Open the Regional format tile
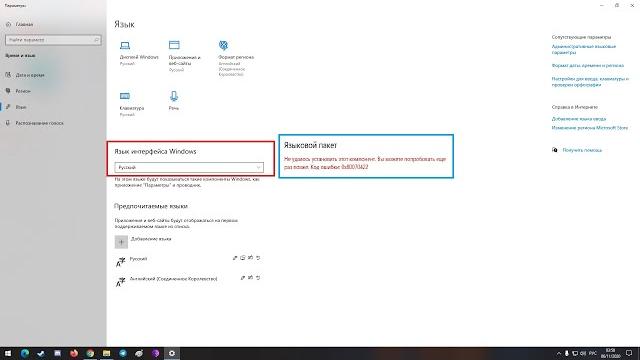Screen dimensions: 640x360 pos(236,58)
